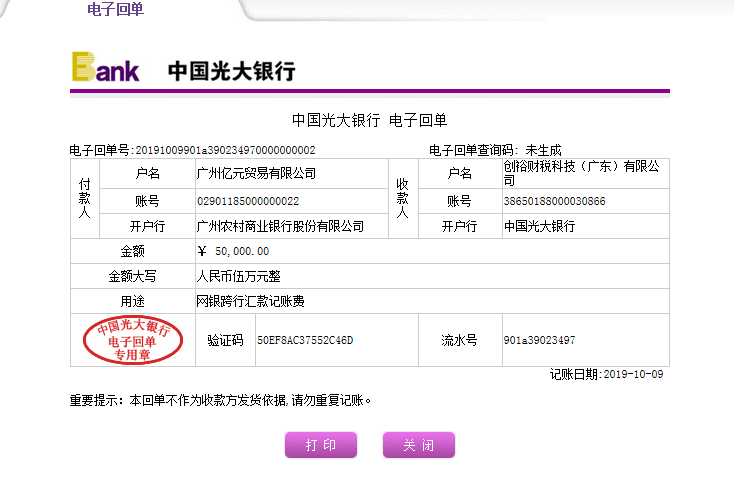Screen dimensions: 734x495
Task: Select receipt number 20191009901a390234970000000002
Action: tap(225, 150)
